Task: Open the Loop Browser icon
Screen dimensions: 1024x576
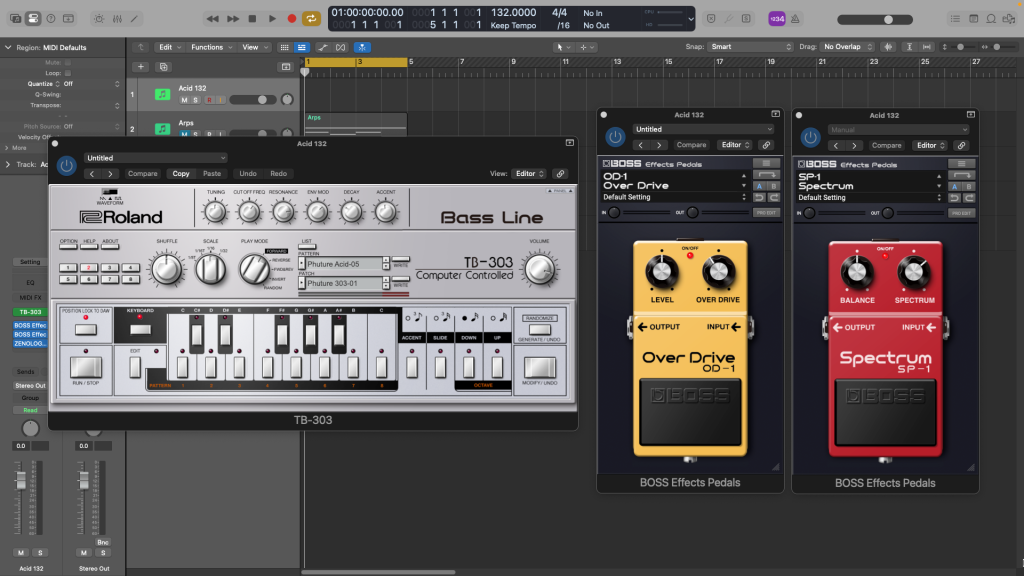Action: tap(991, 19)
